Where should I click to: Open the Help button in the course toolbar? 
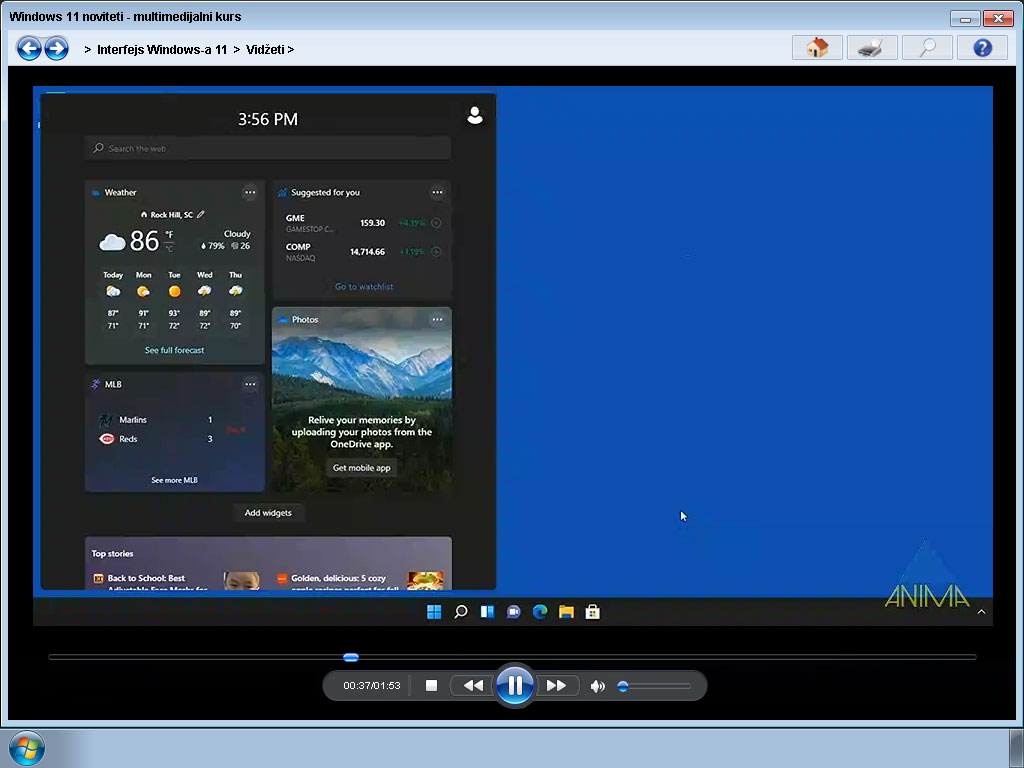982,47
